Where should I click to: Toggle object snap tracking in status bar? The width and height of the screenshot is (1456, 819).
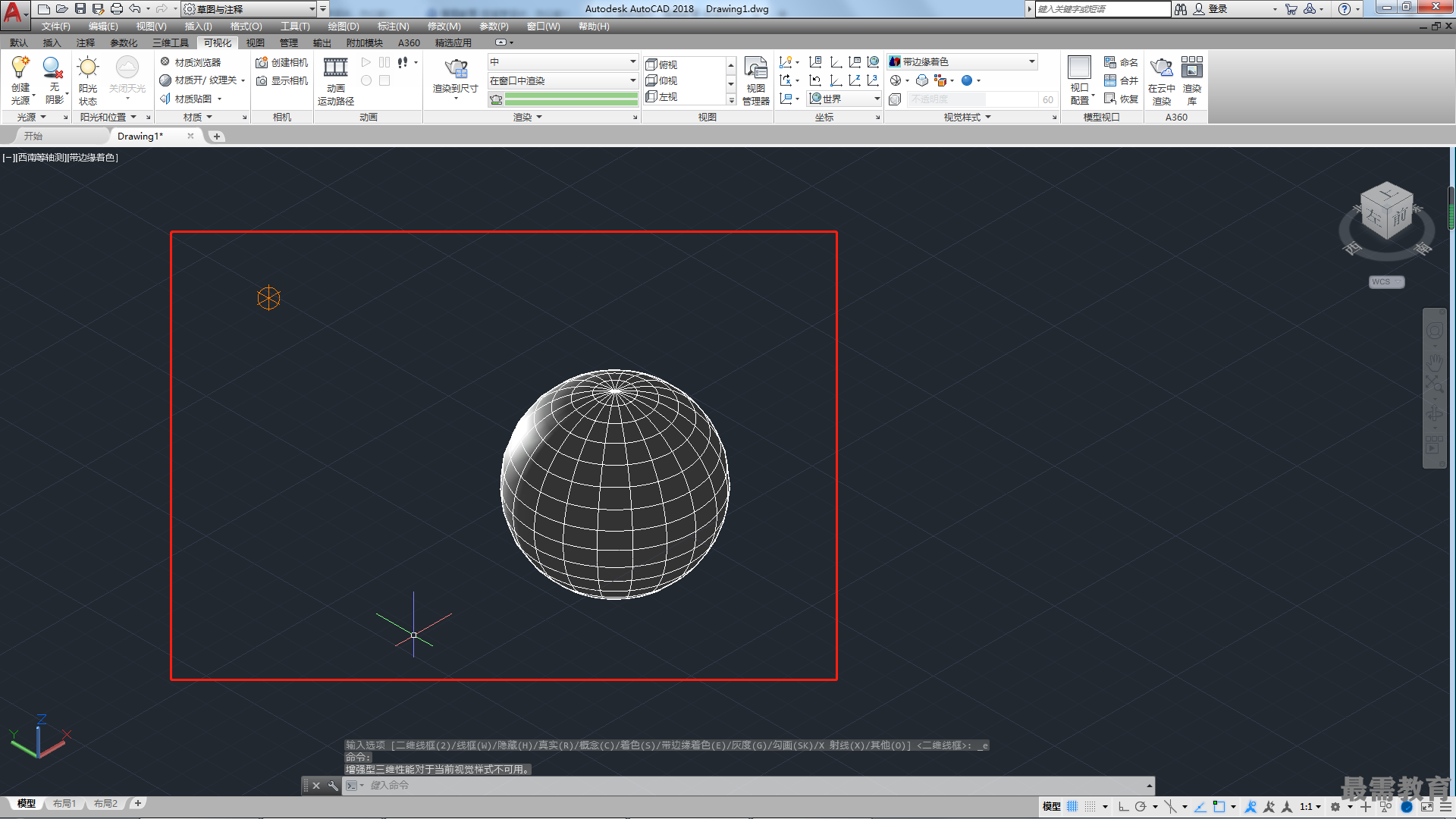tap(1200, 807)
